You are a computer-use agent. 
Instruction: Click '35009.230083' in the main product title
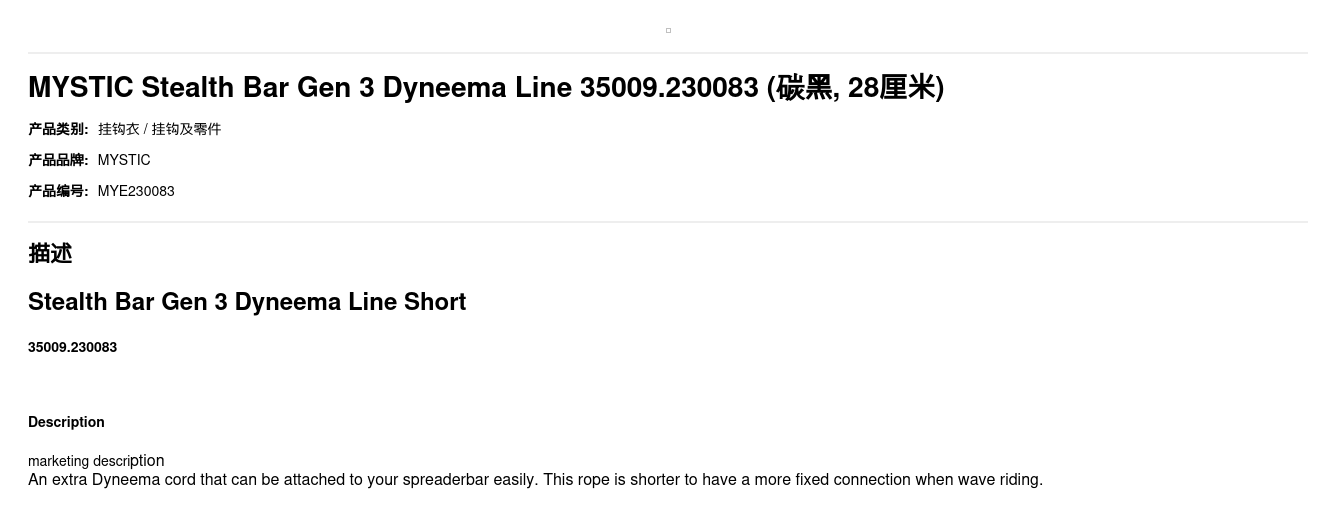tap(669, 88)
